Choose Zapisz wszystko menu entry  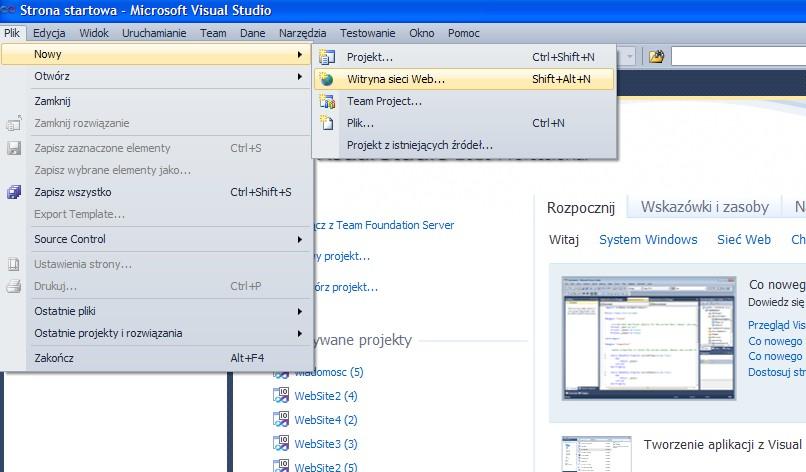[x=157, y=192]
